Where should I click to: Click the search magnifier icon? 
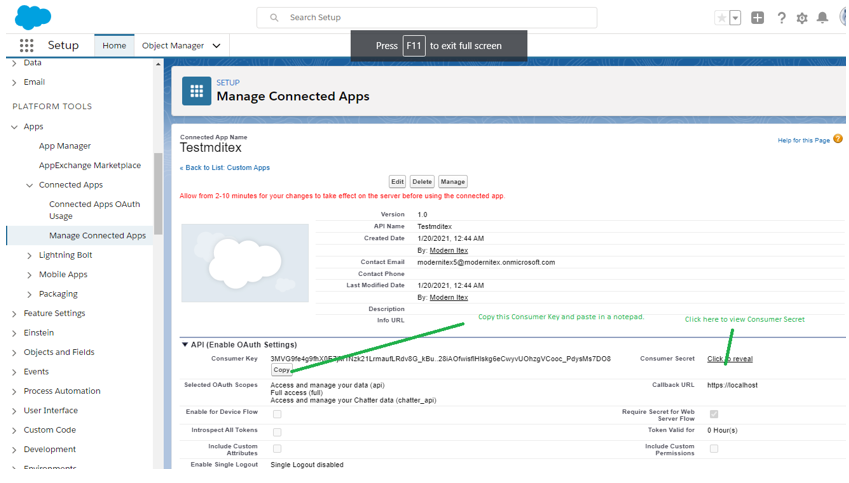tap(274, 18)
